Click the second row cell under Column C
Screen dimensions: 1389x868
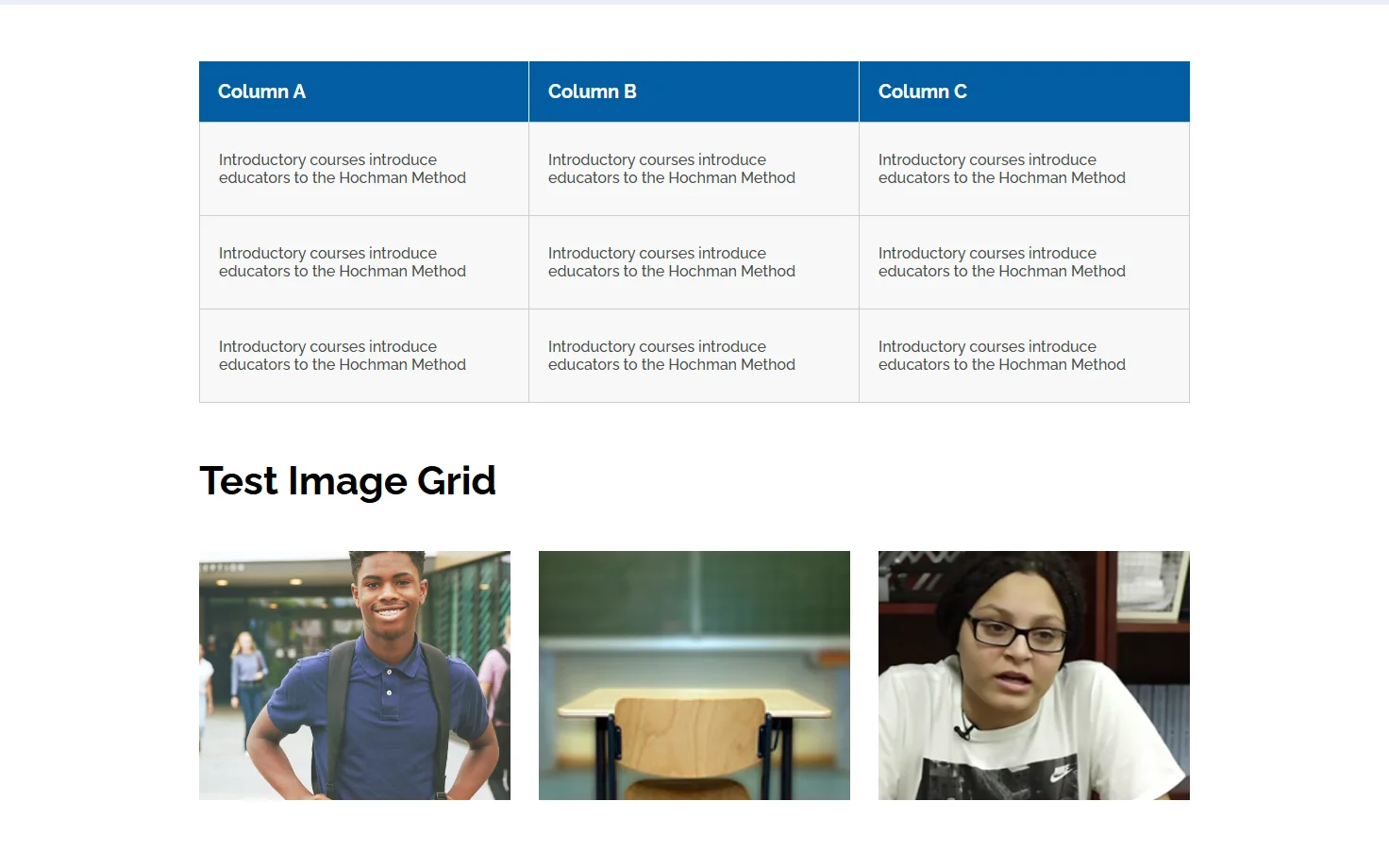coord(1025,262)
